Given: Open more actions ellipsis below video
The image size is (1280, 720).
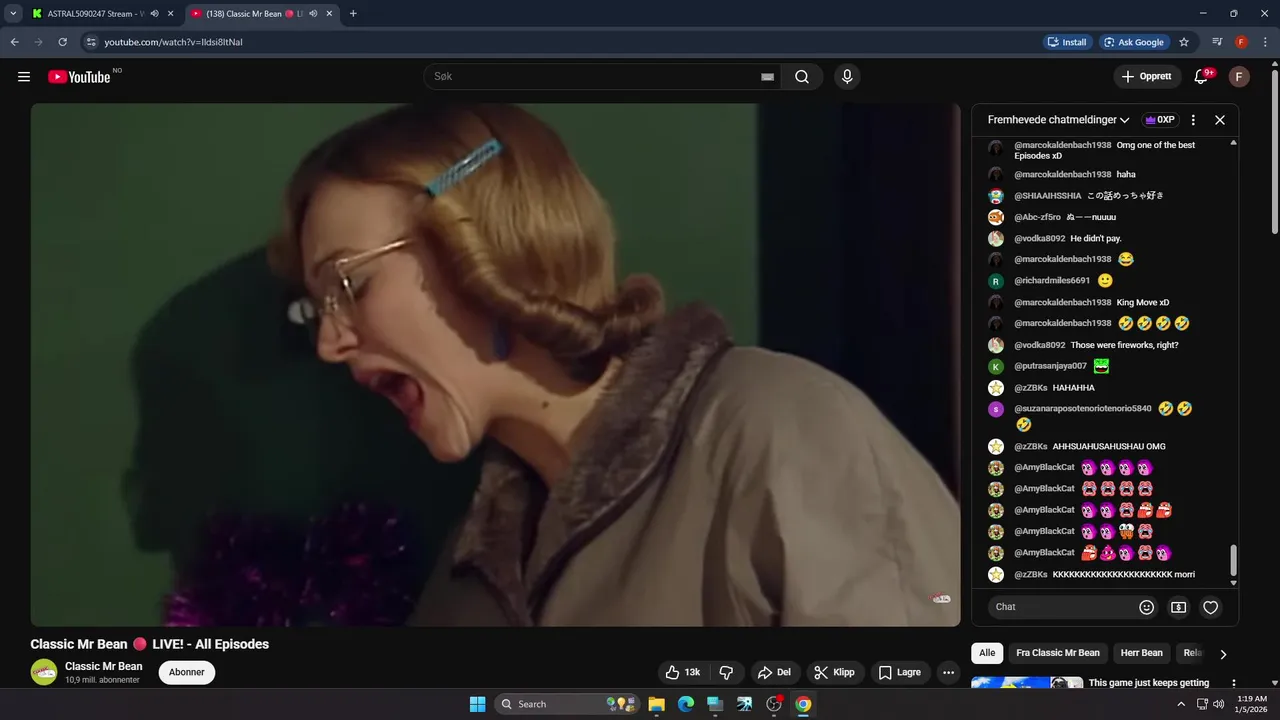Looking at the screenshot, I should pyautogui.click(x=948, y=672).
